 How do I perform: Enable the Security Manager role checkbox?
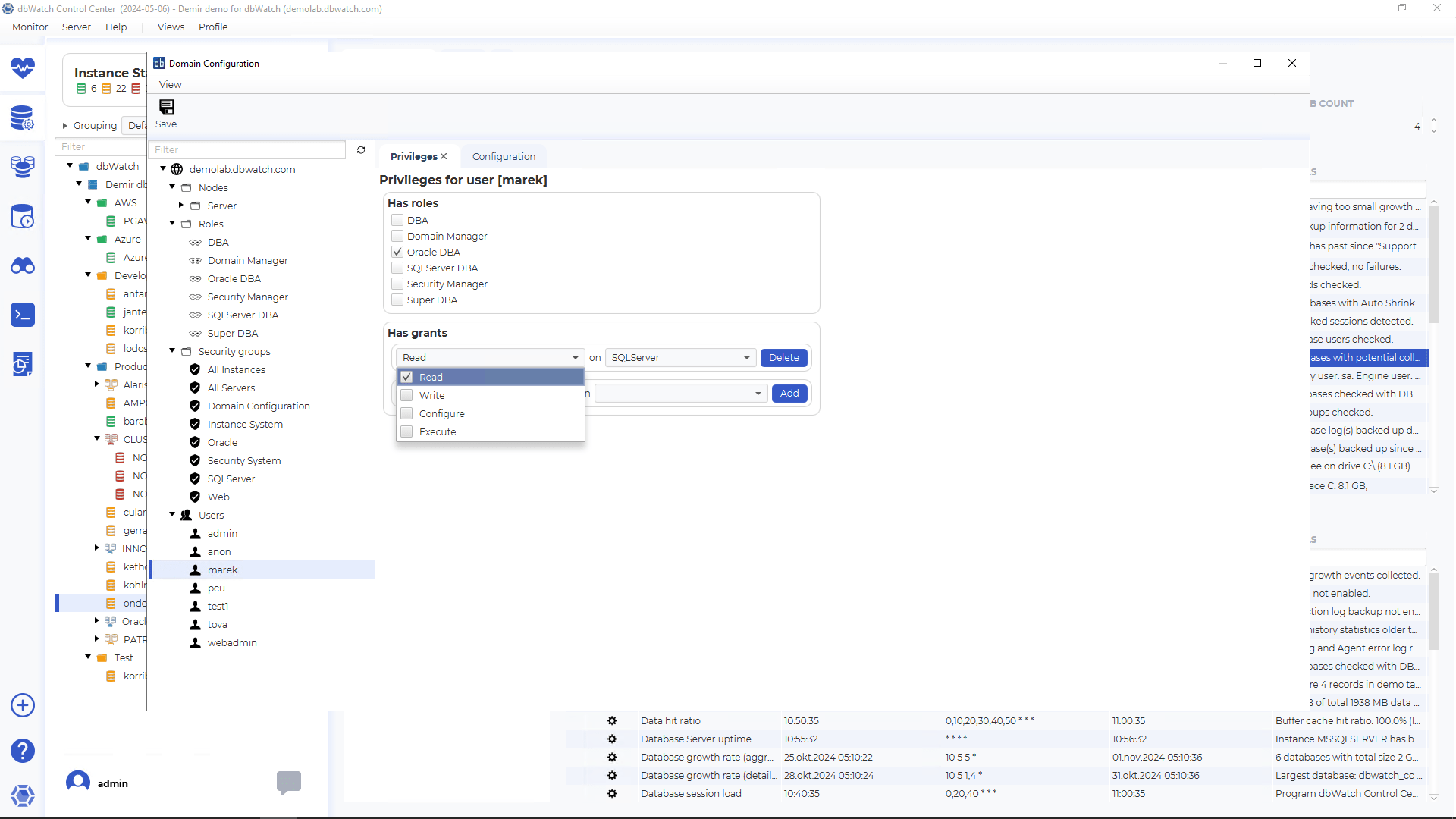[x=397, y=284]
